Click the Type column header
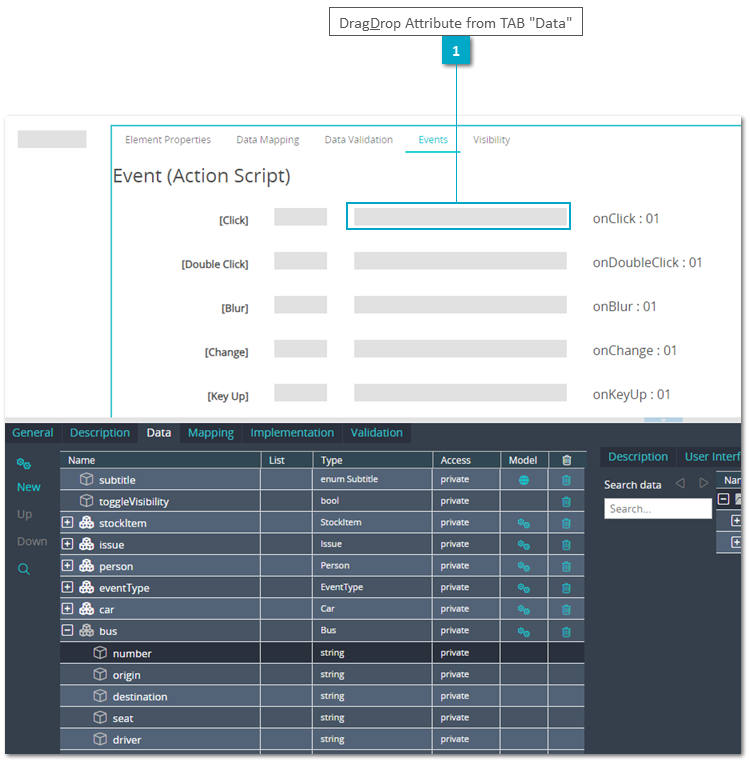Screen dimensions: 750x763 tap(372, 460)
